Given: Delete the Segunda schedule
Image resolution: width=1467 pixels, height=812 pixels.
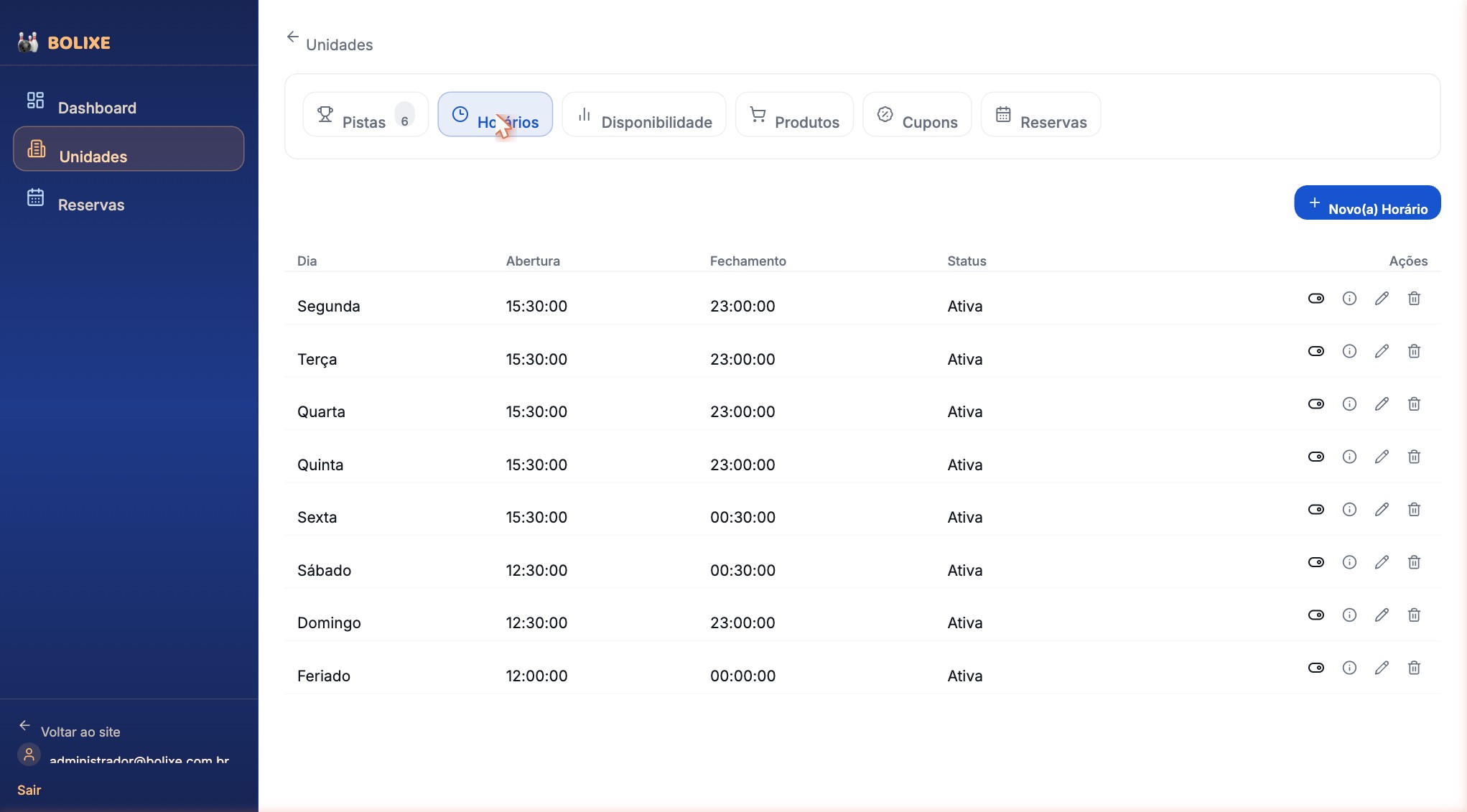Looking at the screenshot, I should pos(1414,298).
